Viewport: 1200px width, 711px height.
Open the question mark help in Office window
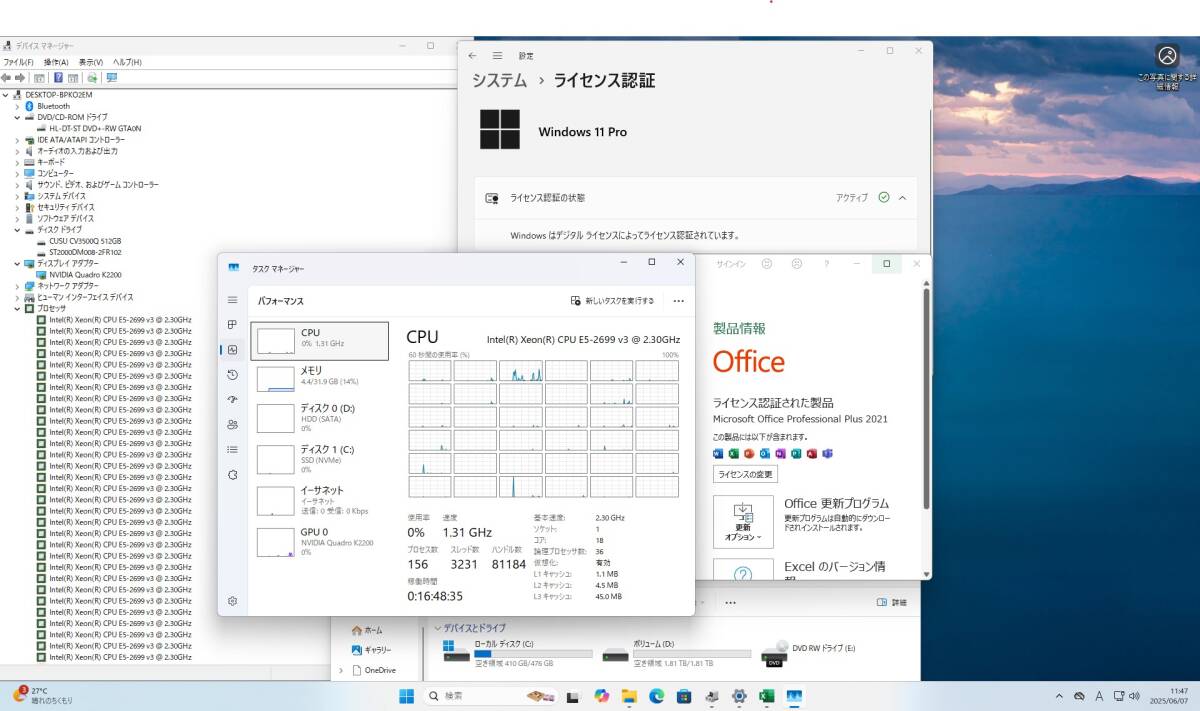coord(826,264)
